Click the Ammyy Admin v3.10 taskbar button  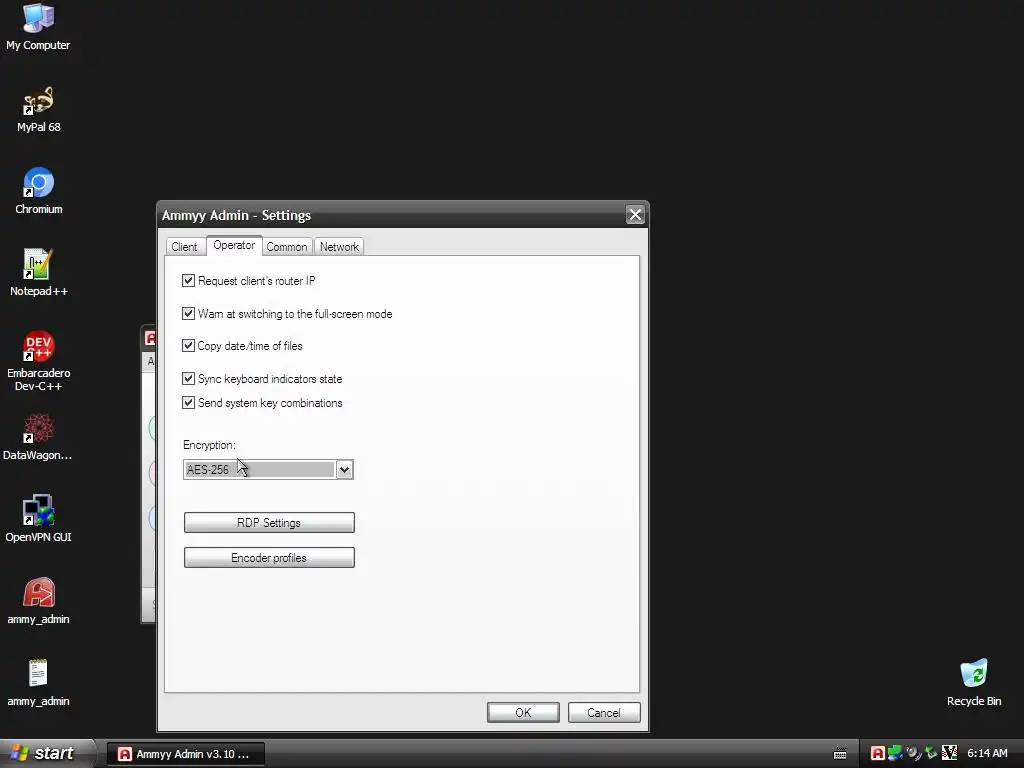tap(186, 754)
